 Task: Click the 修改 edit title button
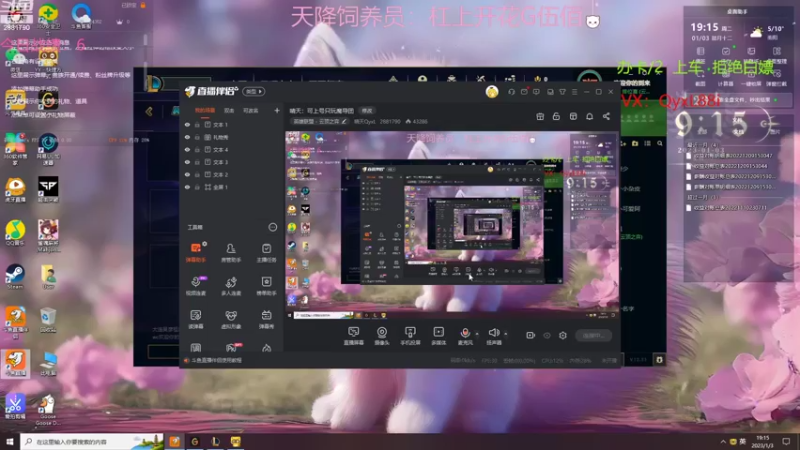pos(367,111)
